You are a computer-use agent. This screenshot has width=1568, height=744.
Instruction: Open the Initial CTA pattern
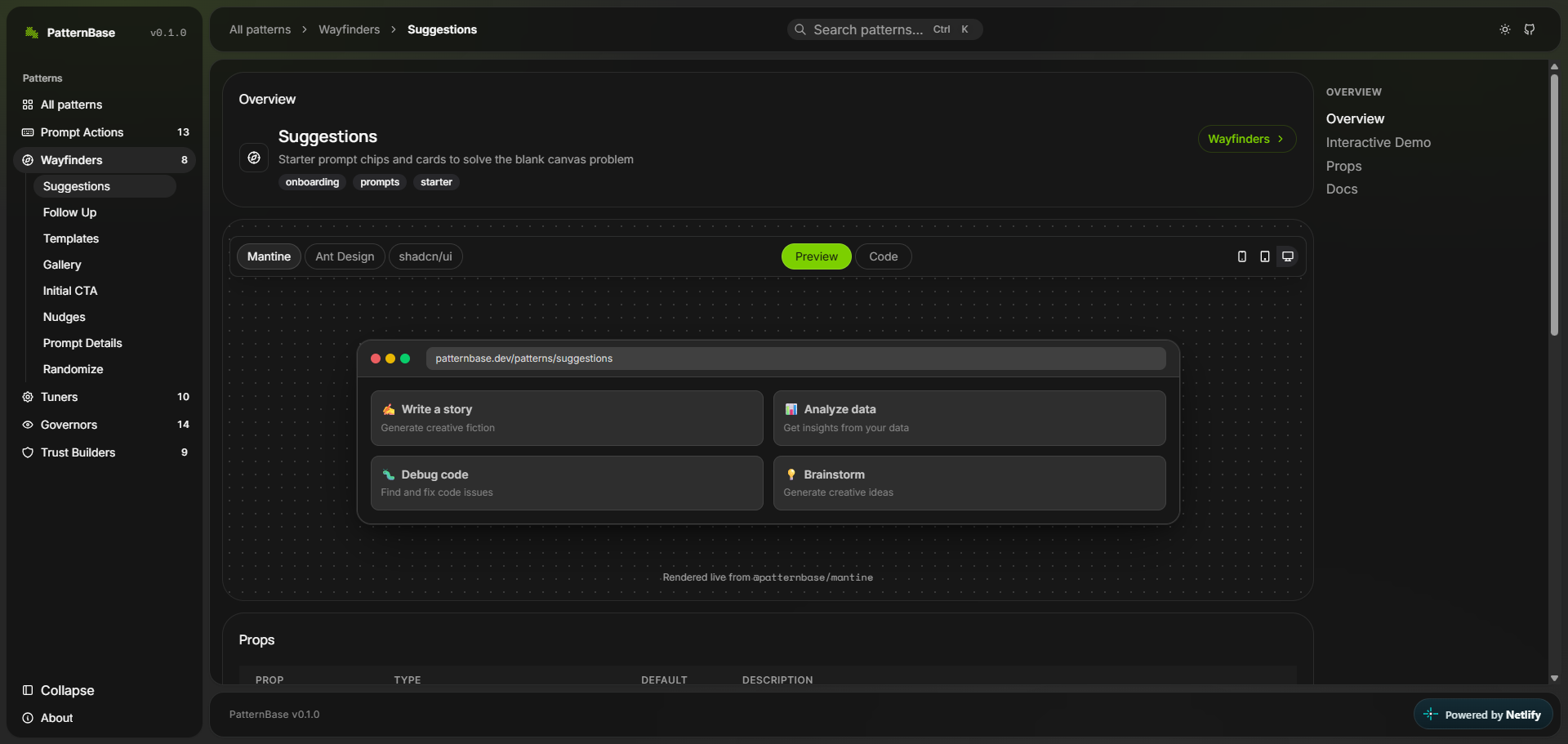pos(105,291)
